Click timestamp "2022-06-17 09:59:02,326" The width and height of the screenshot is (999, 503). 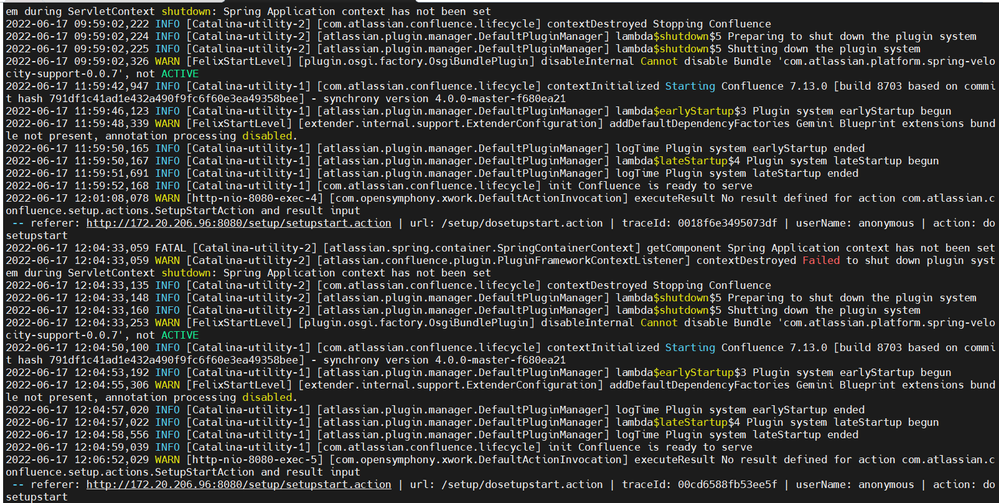77,61
